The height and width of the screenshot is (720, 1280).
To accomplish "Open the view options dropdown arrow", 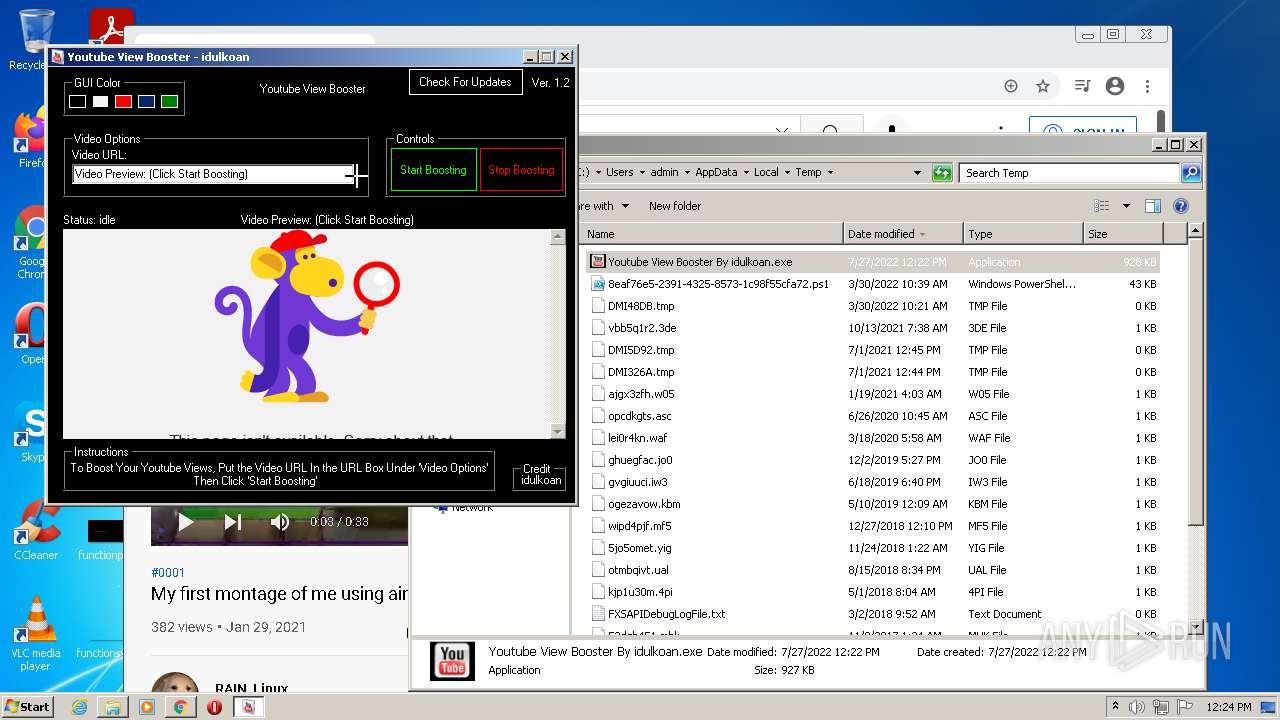I will (1126, 206).
